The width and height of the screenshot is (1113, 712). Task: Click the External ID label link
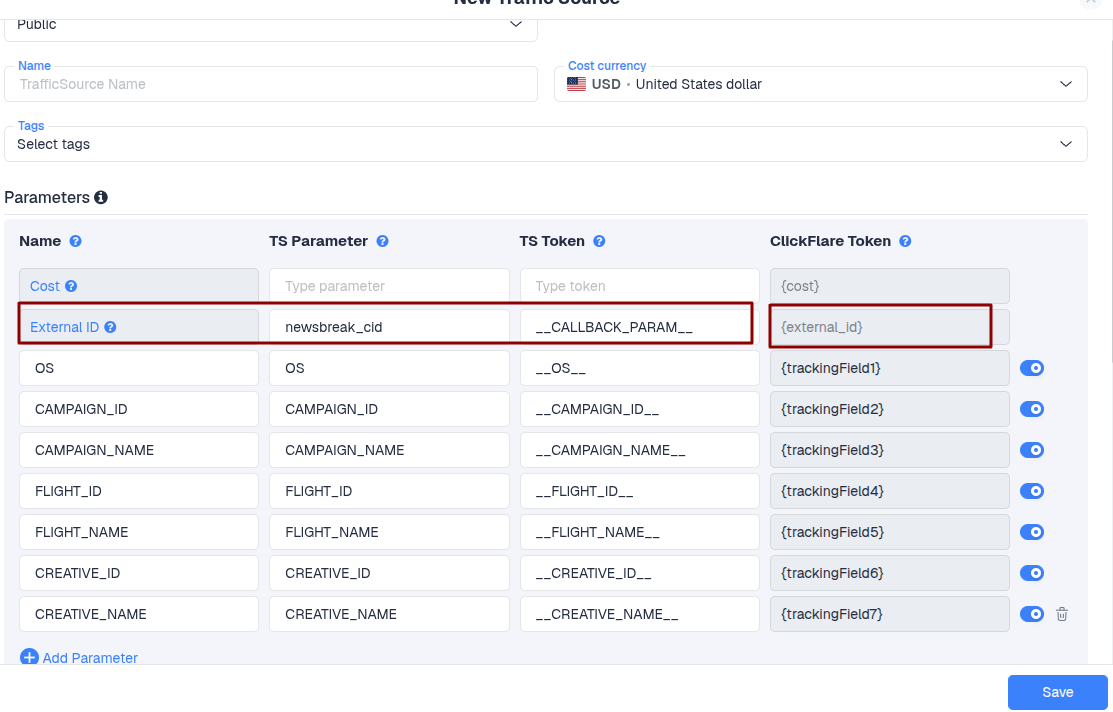[65, 327]
